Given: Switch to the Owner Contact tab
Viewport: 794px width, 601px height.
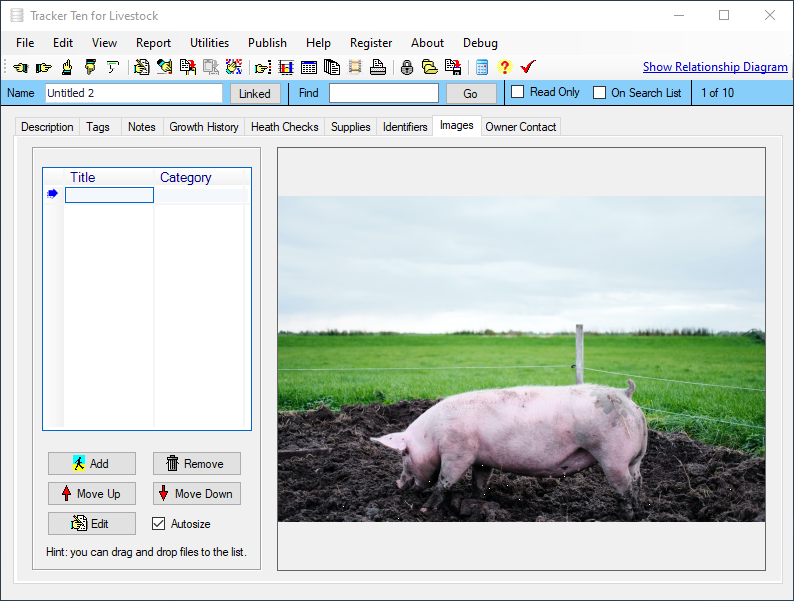Looking at the screenshot, I should (521, 127).
